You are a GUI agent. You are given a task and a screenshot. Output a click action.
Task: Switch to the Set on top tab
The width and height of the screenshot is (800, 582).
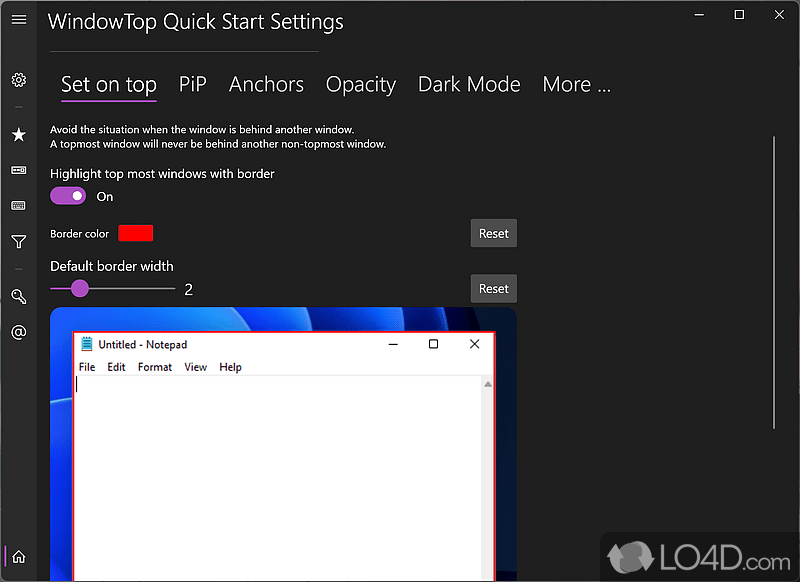(109, 84)
